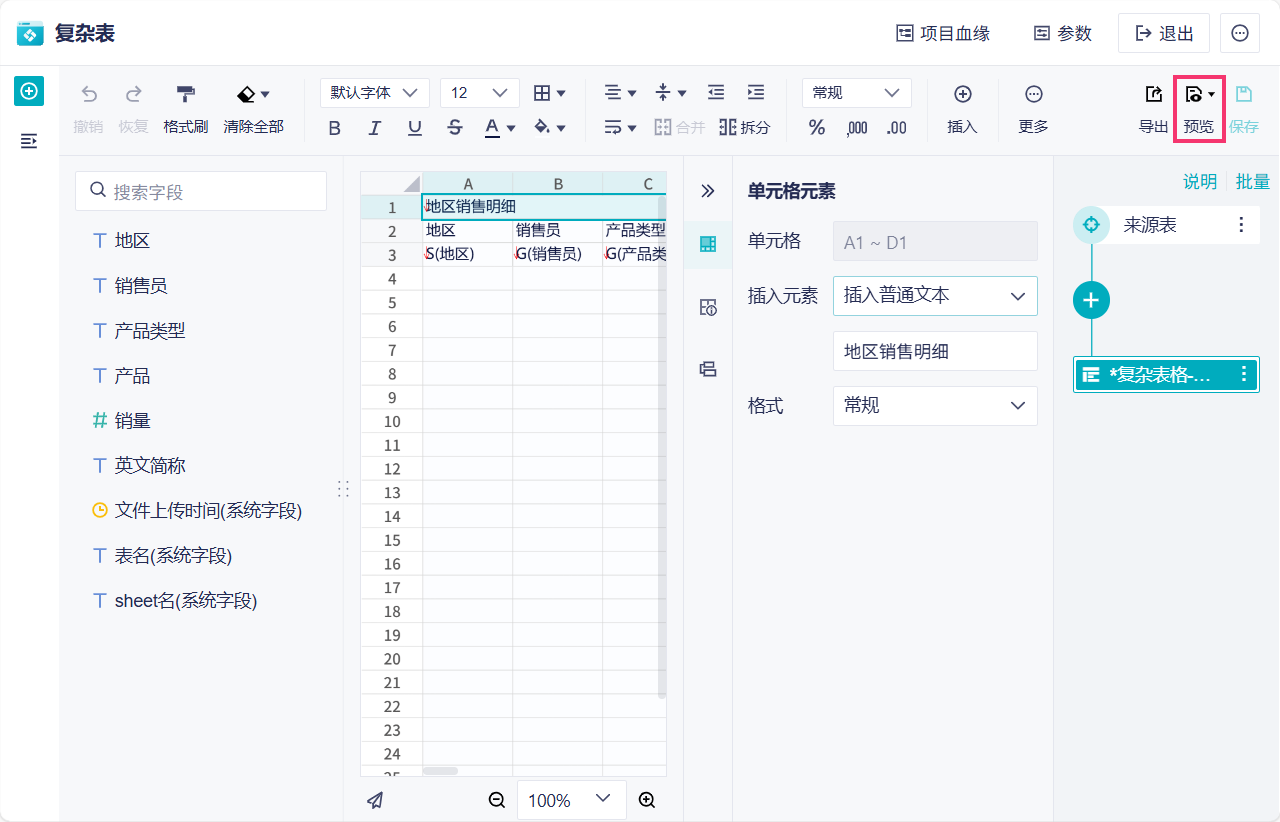
Task: Select the column A header
Action: point(468,183)
